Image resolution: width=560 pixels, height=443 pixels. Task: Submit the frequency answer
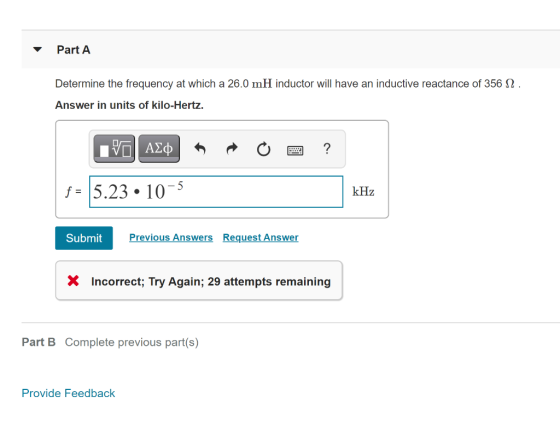click(84, 238)
